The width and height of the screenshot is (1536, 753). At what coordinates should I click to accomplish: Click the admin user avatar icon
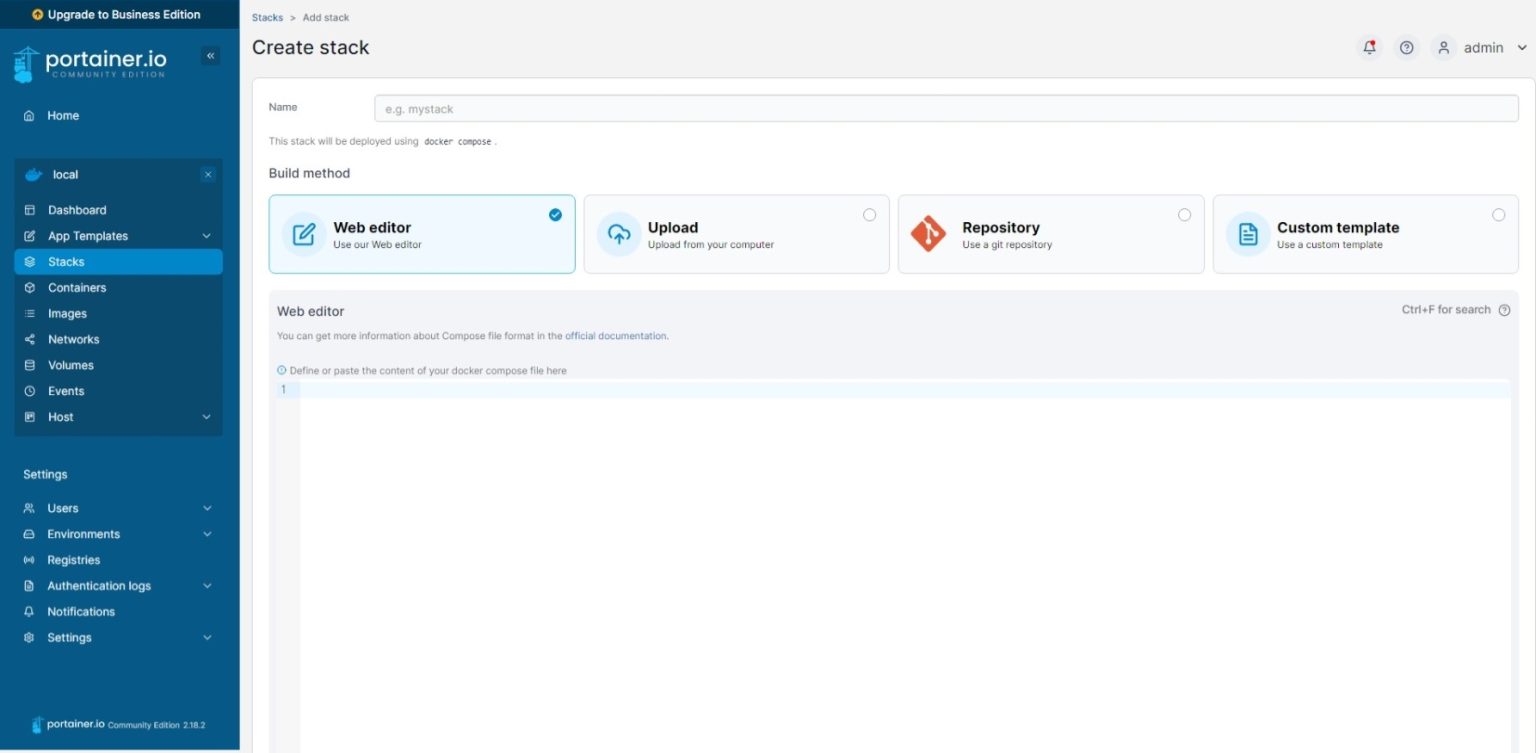pos(1443,47)
